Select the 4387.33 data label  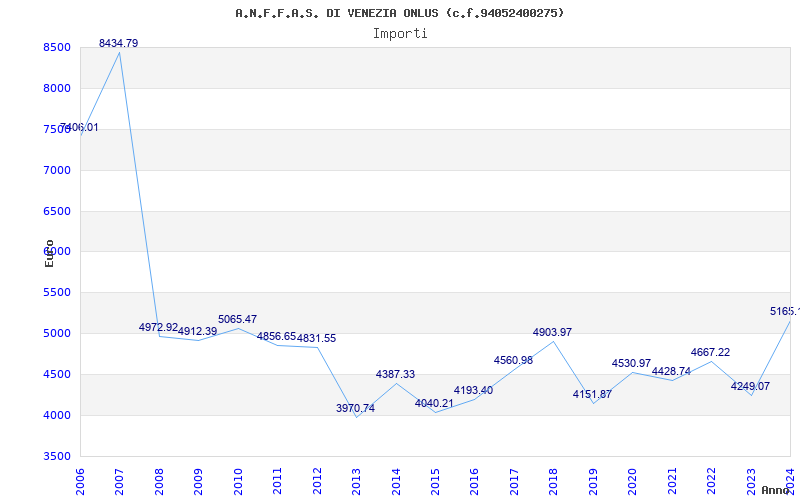tap(395, 374)
